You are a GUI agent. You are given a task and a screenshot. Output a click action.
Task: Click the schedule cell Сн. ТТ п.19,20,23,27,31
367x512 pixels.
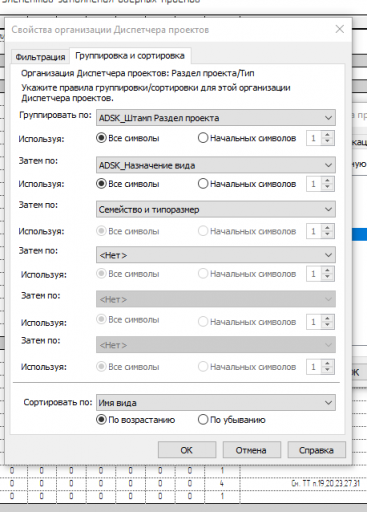326,483
